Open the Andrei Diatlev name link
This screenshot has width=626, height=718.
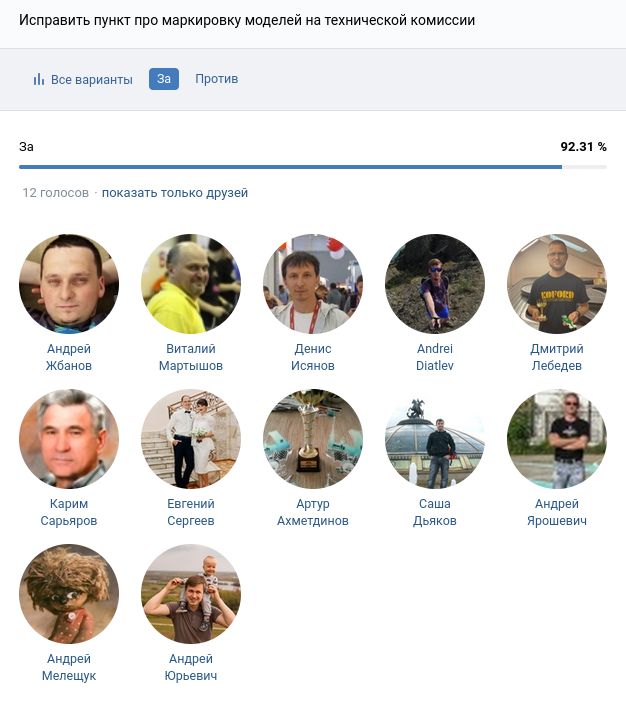click(x=435, y=357)
